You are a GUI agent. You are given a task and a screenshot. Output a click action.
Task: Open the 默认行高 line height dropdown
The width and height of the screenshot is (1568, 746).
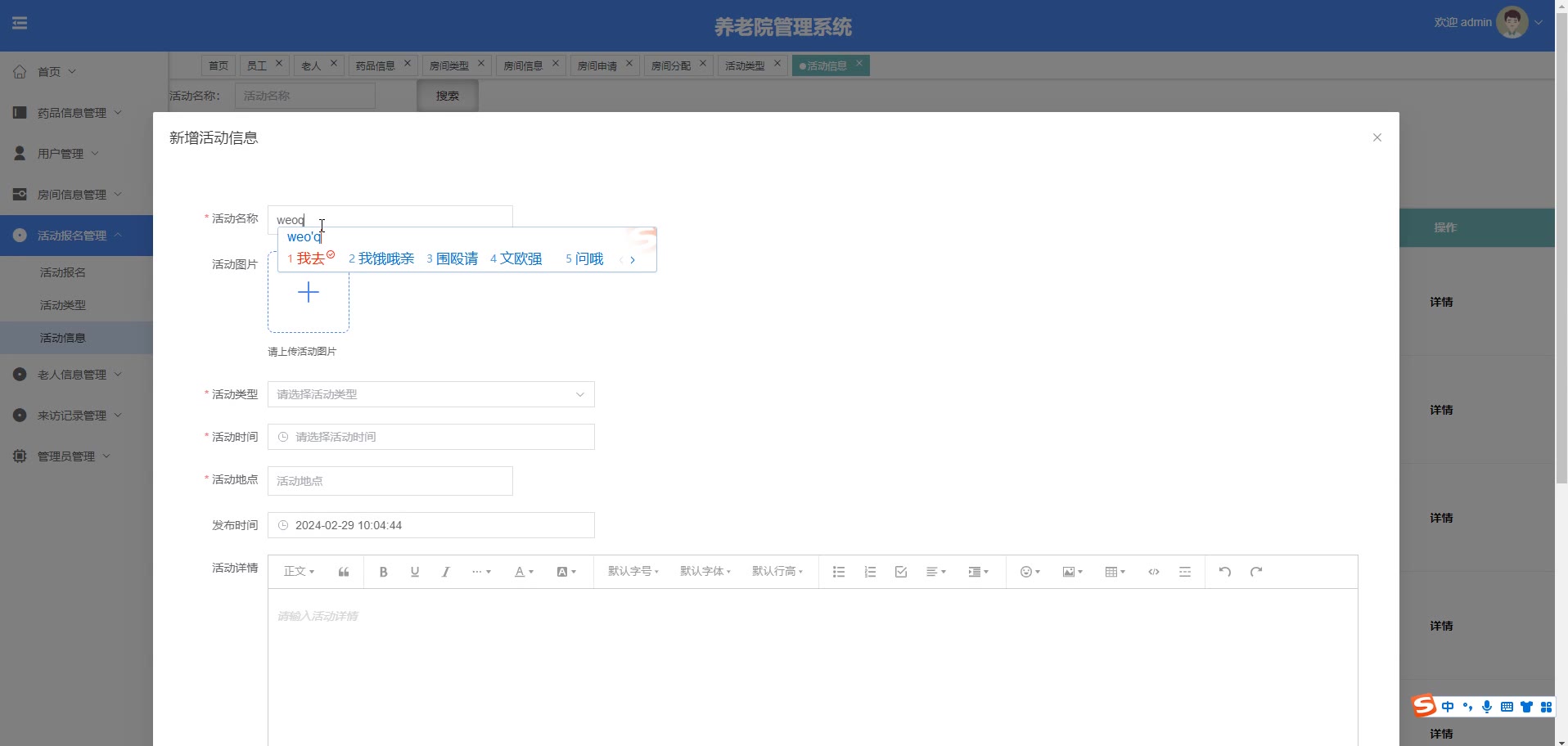coord(777,572)
